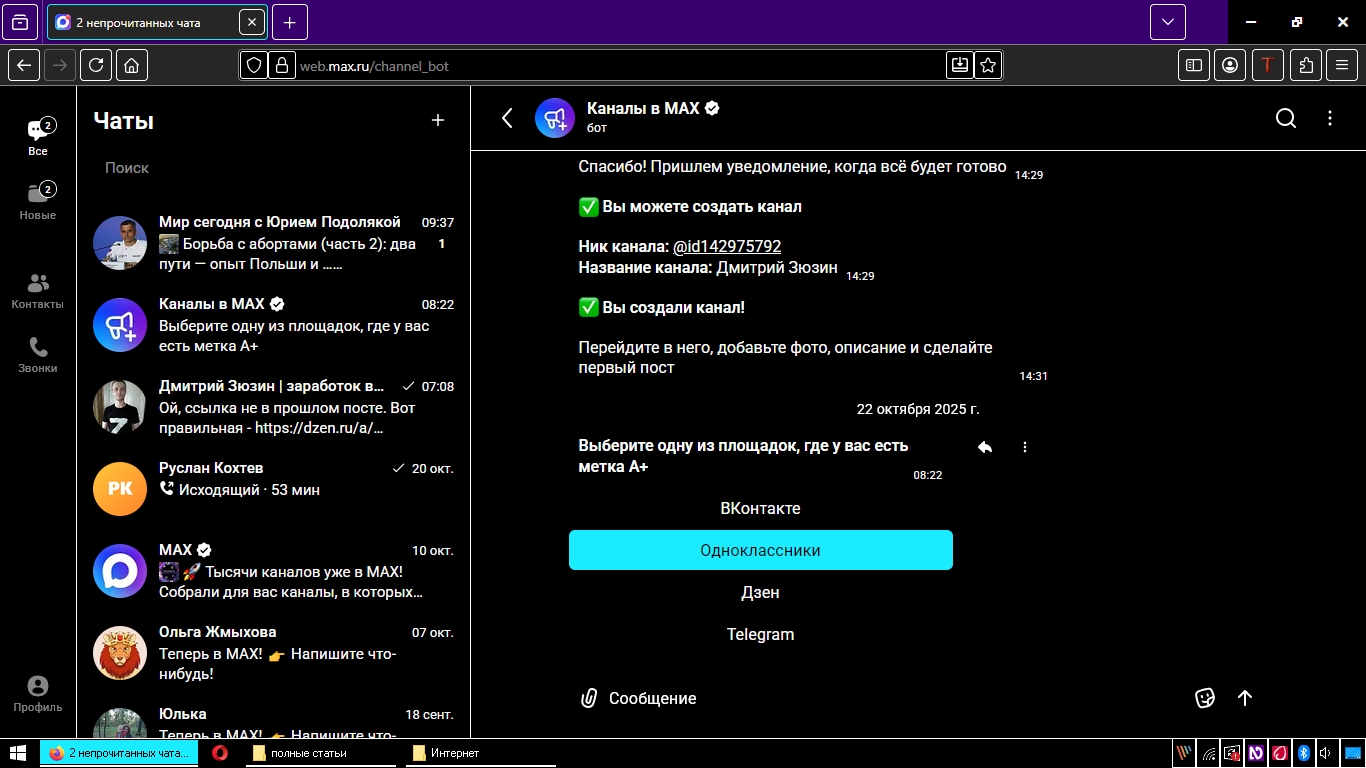Switch to the 'Все' chats tab

38,138
